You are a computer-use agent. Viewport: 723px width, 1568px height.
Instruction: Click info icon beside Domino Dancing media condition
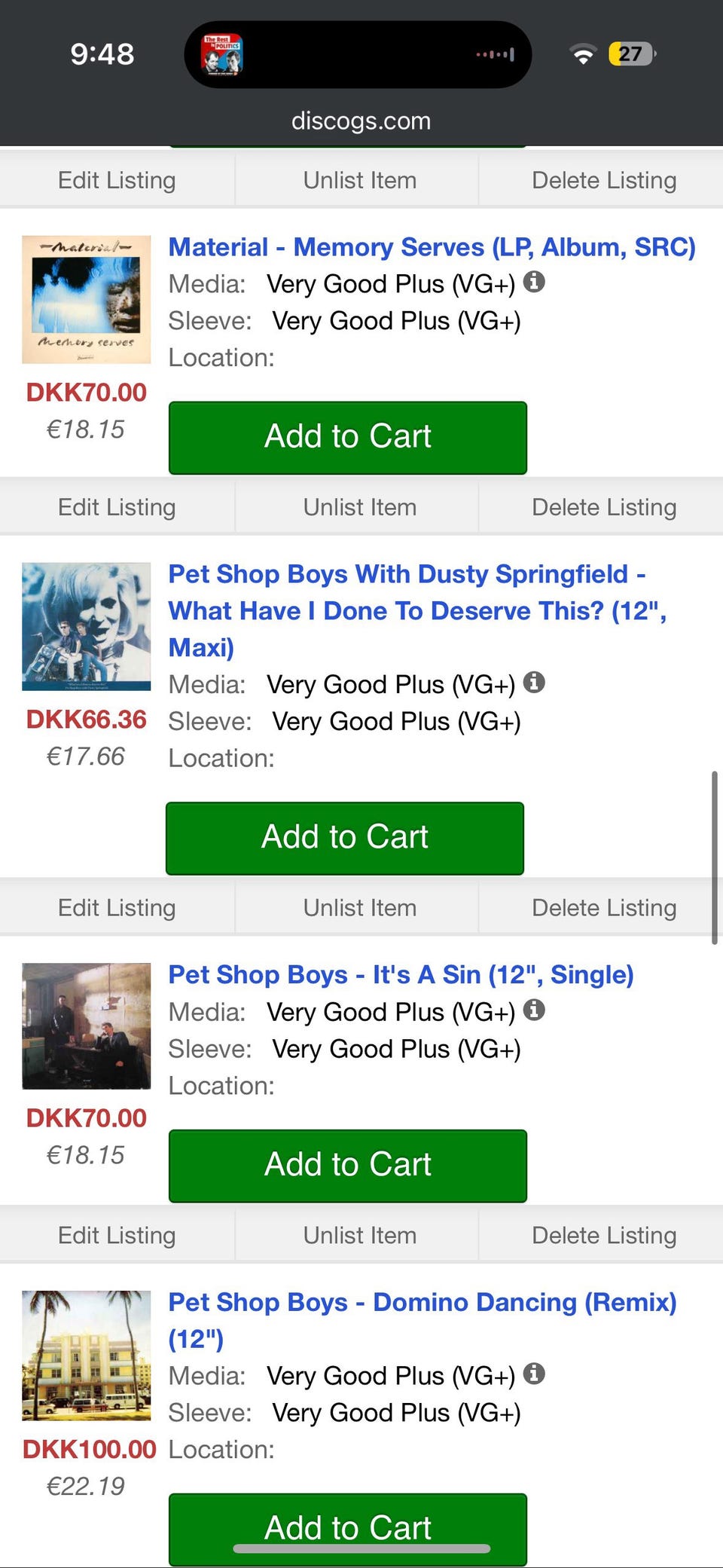tap(534, 1374)
